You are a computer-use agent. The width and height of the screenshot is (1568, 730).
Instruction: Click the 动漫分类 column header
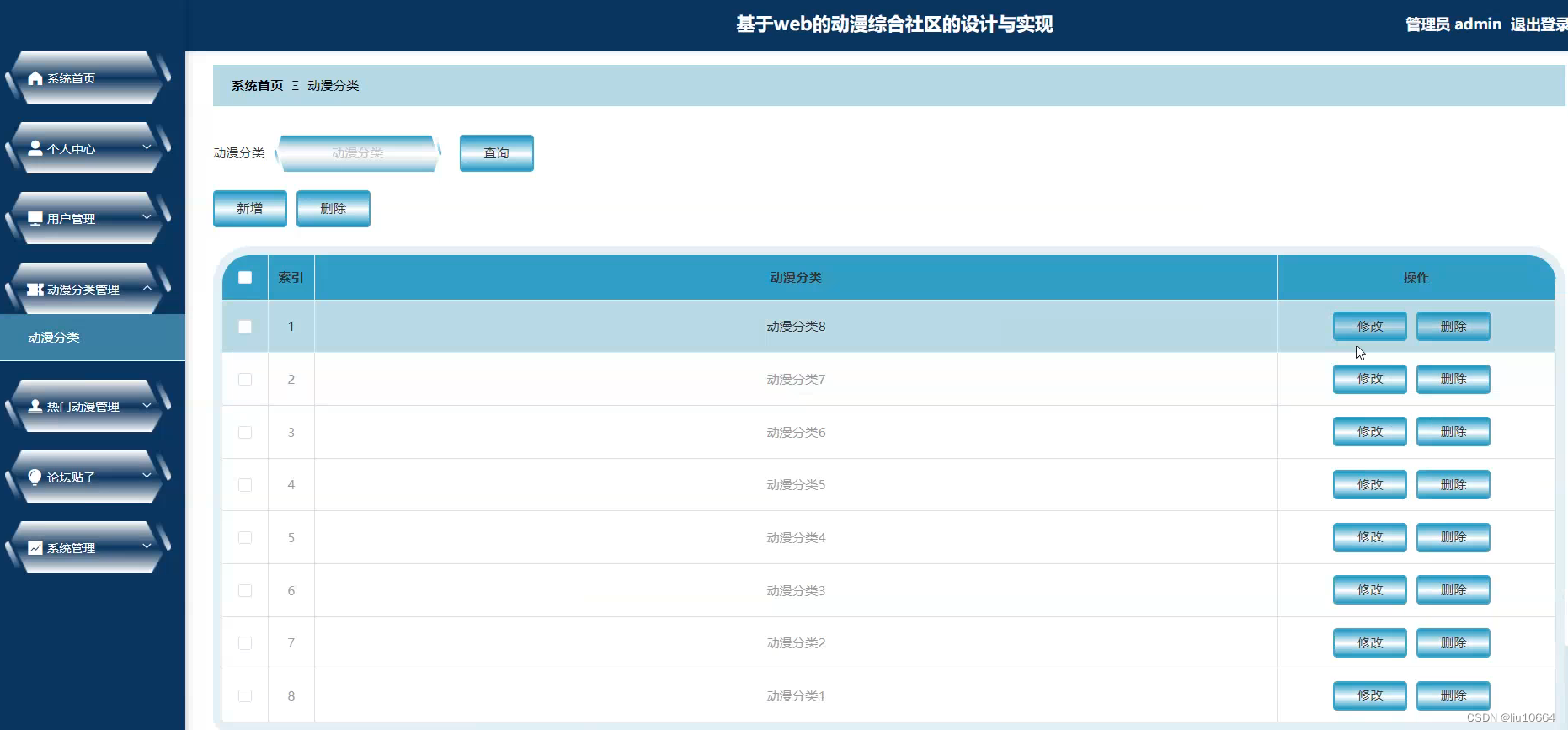click(796, 278)
